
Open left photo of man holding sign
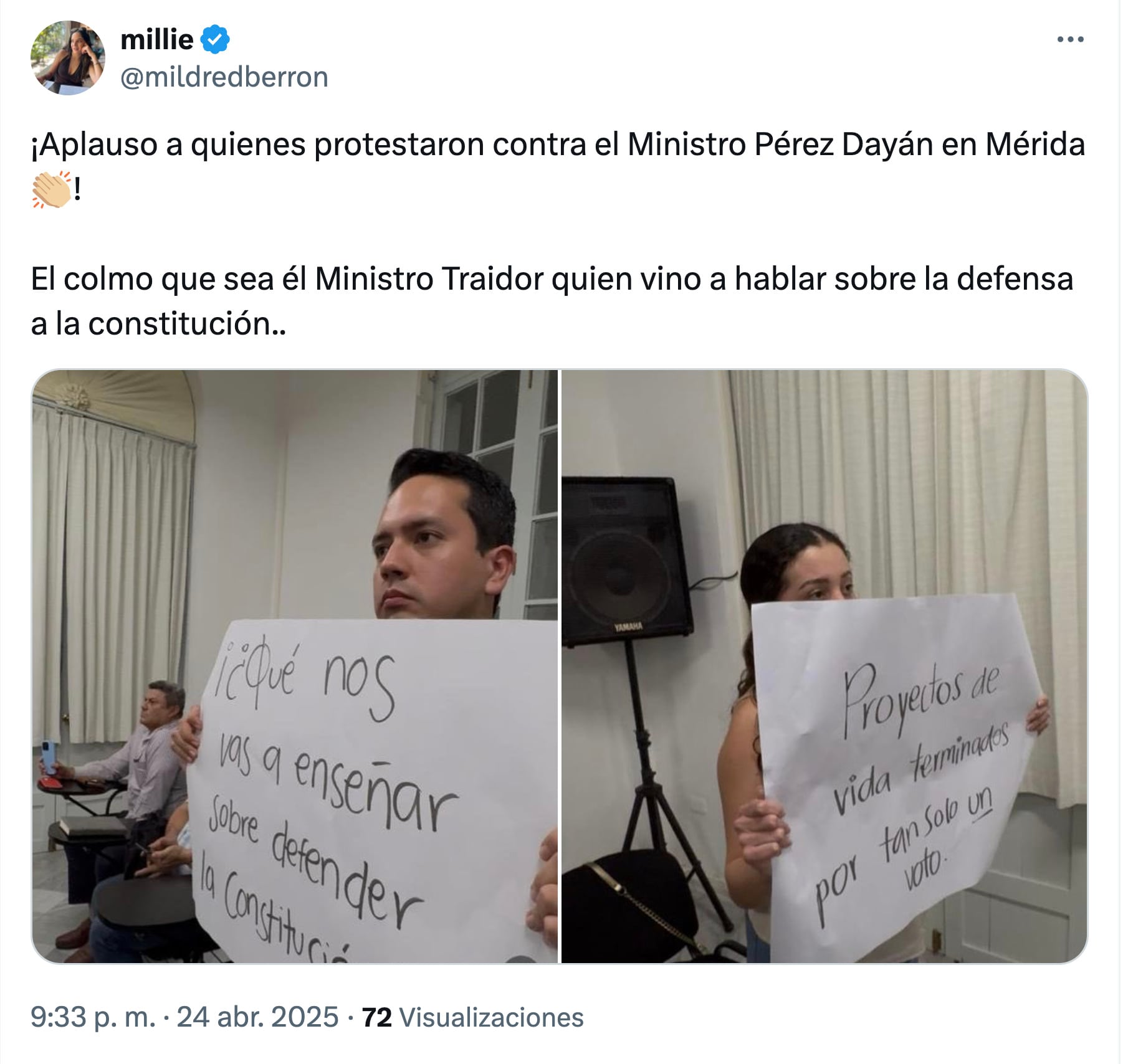point(295,666)
